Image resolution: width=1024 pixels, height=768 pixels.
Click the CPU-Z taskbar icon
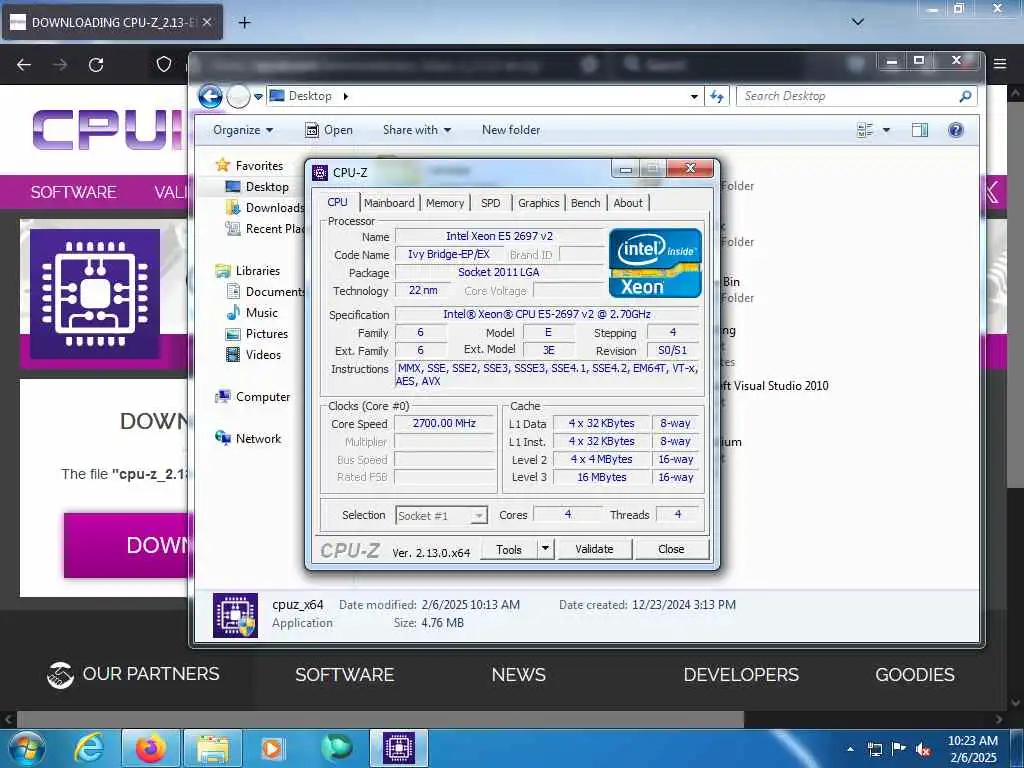click(x=399, y=748)
